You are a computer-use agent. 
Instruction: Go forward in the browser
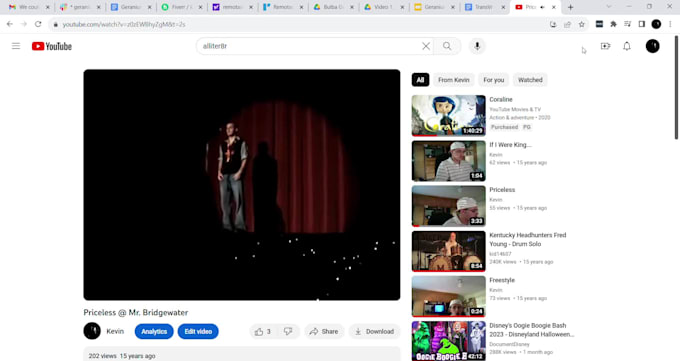(24, 24)
